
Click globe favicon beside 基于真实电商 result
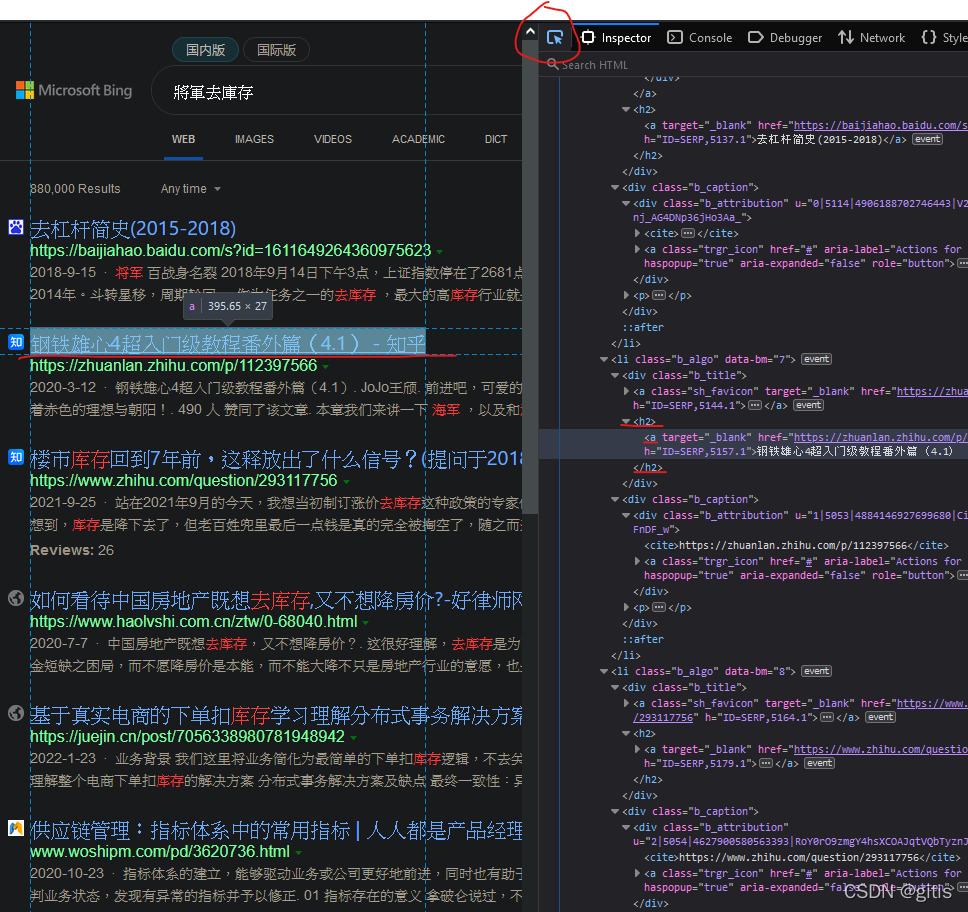(15, 713)
